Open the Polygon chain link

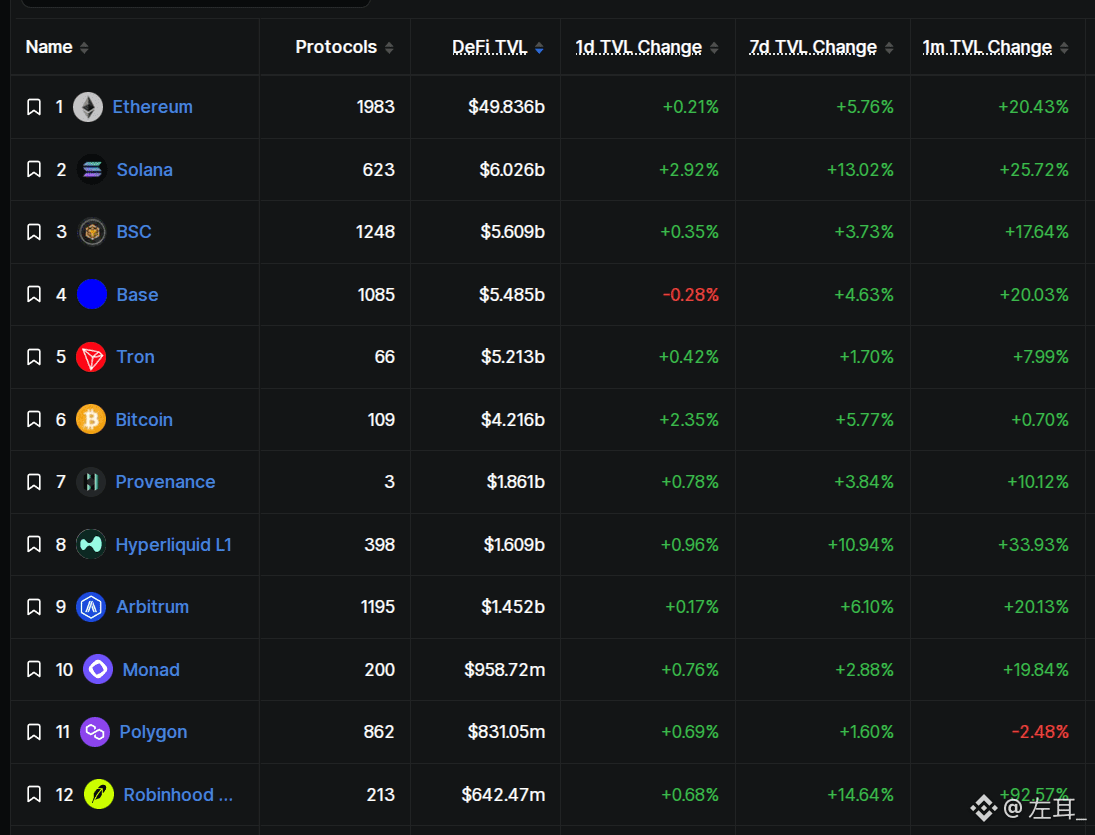click(153, 732)
